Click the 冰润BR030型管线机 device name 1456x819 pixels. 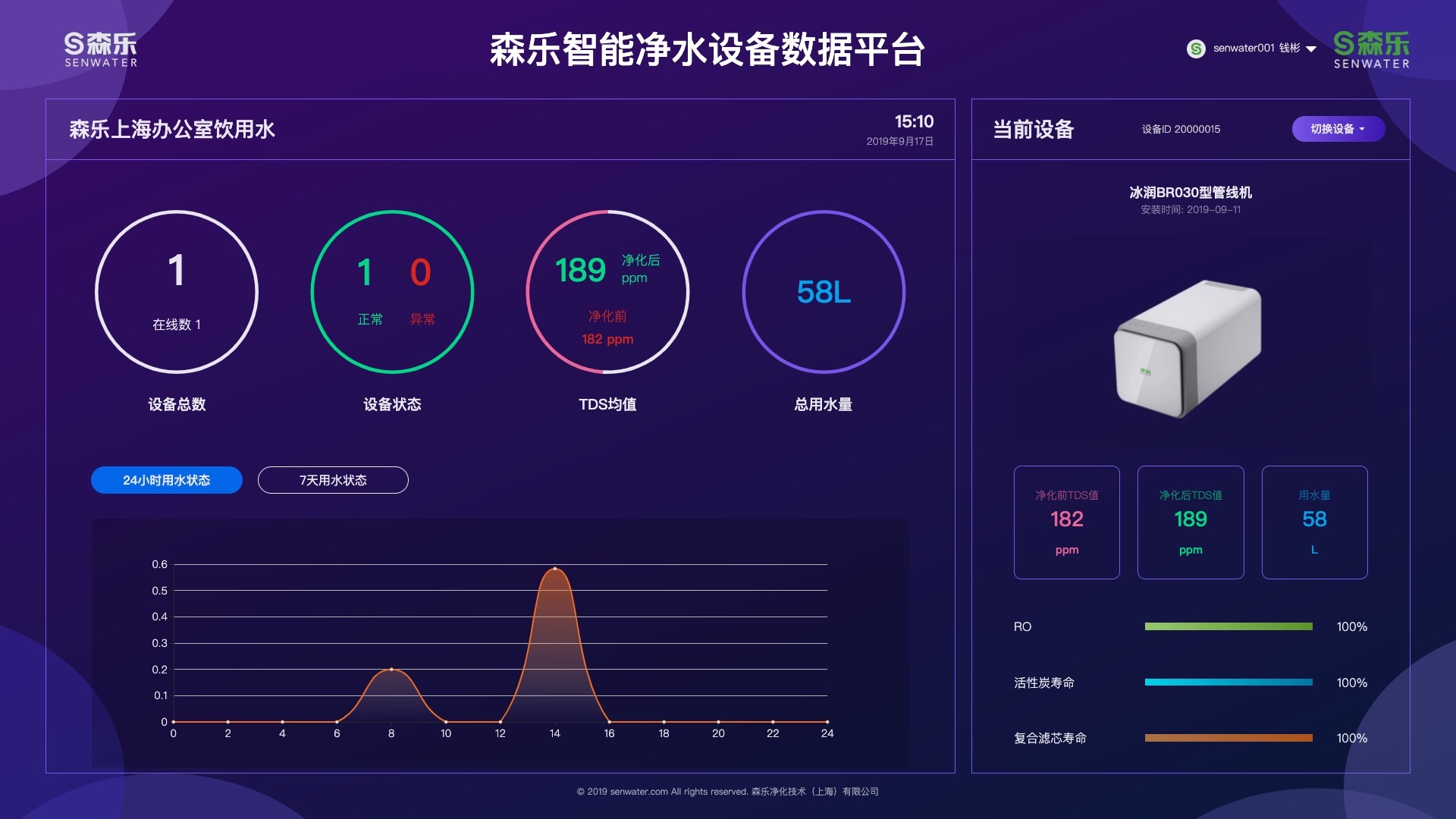tap(1191, 193)
